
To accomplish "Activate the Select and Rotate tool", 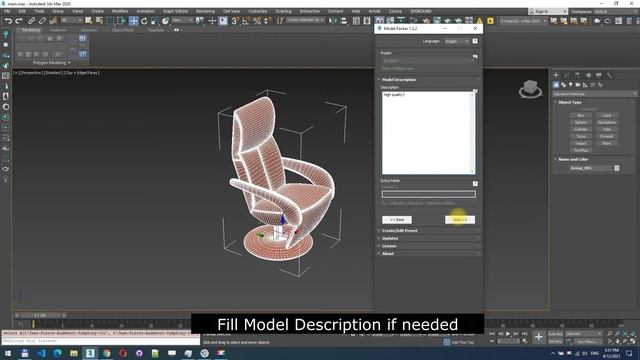I will (144, 21).
